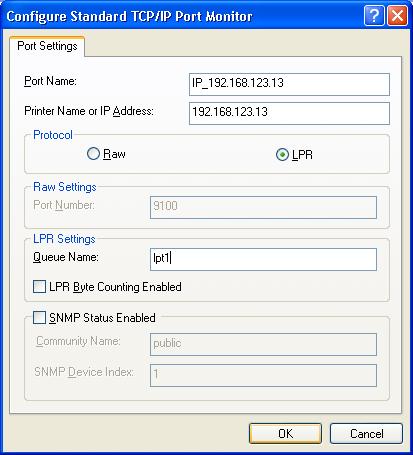This screenshot has height=455, width=413.
Task: Click the Port Number 9100 field
Action: pos(263,207)
